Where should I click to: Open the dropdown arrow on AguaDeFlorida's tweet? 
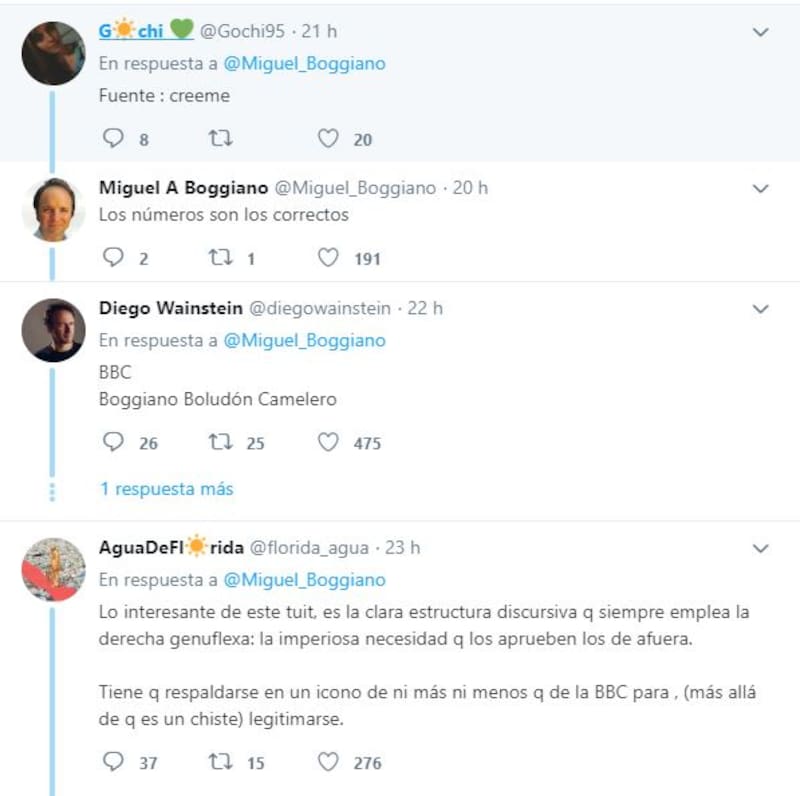pos(760,549)
